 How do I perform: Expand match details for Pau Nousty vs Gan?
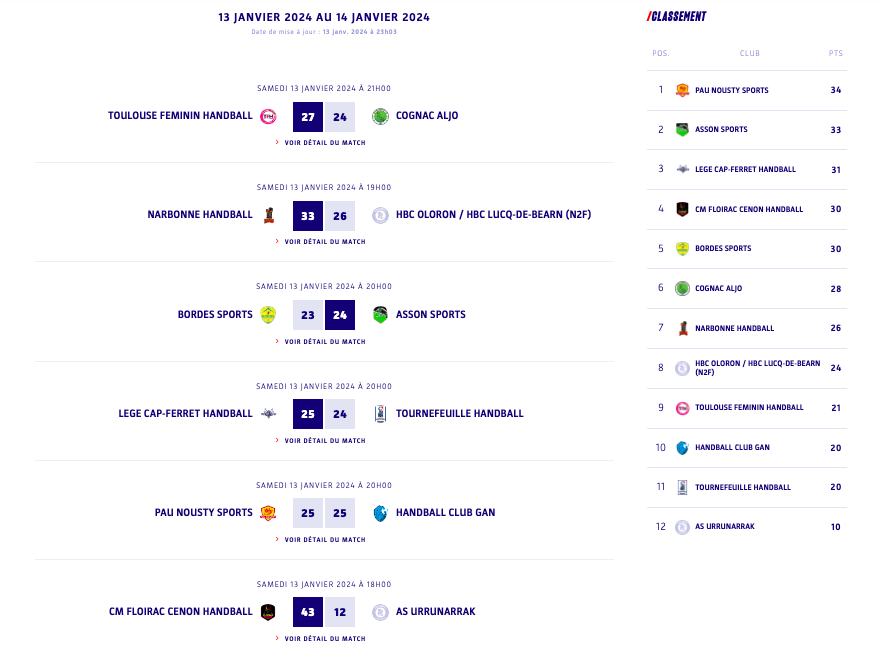[x=324, y=540]
